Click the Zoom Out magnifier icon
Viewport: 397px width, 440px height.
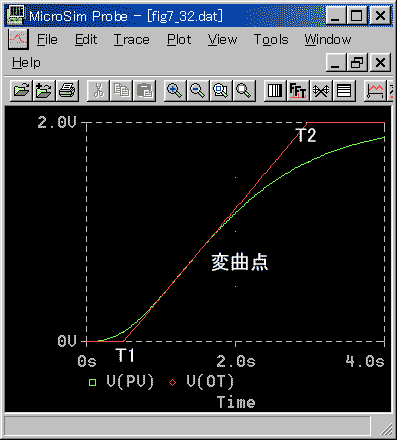pyautogui.click(x=198, y=90)
